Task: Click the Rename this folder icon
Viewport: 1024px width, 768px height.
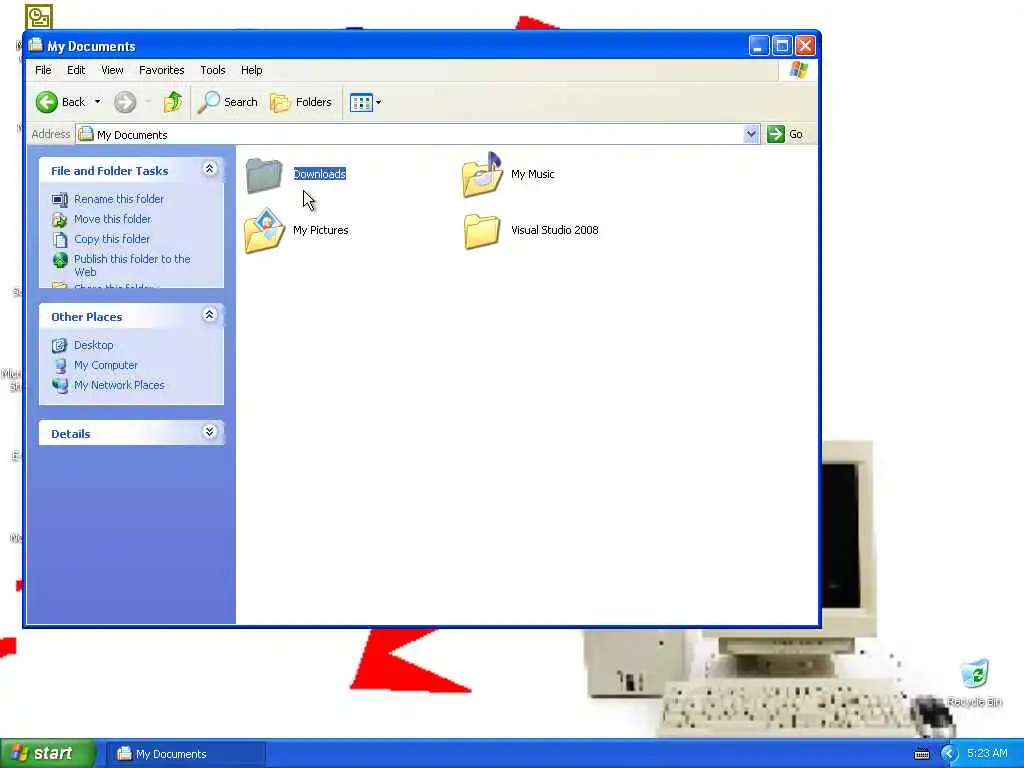Action: click(59, 199)
